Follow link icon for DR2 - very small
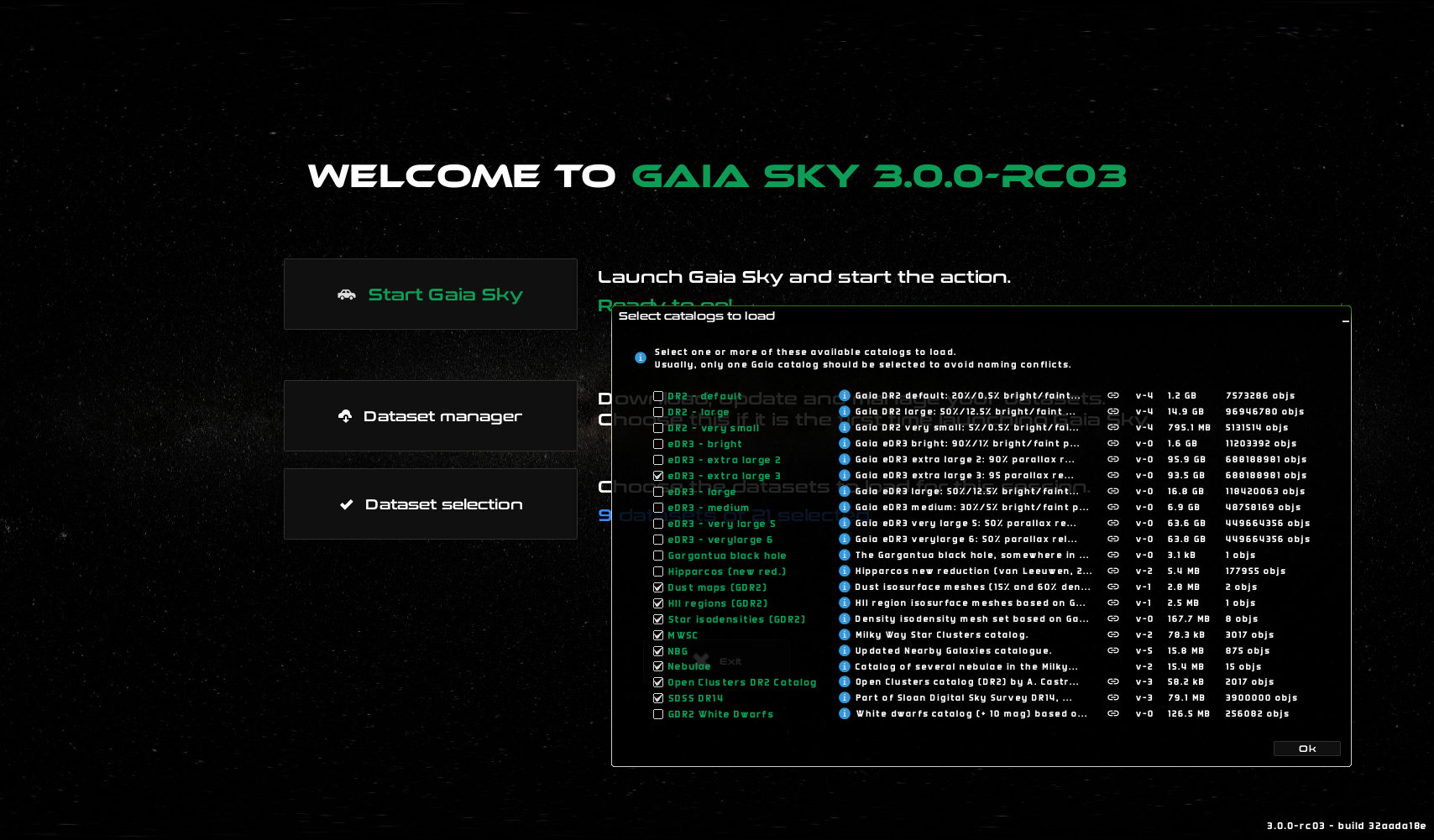1434x840 pixels. point(1113,427)
